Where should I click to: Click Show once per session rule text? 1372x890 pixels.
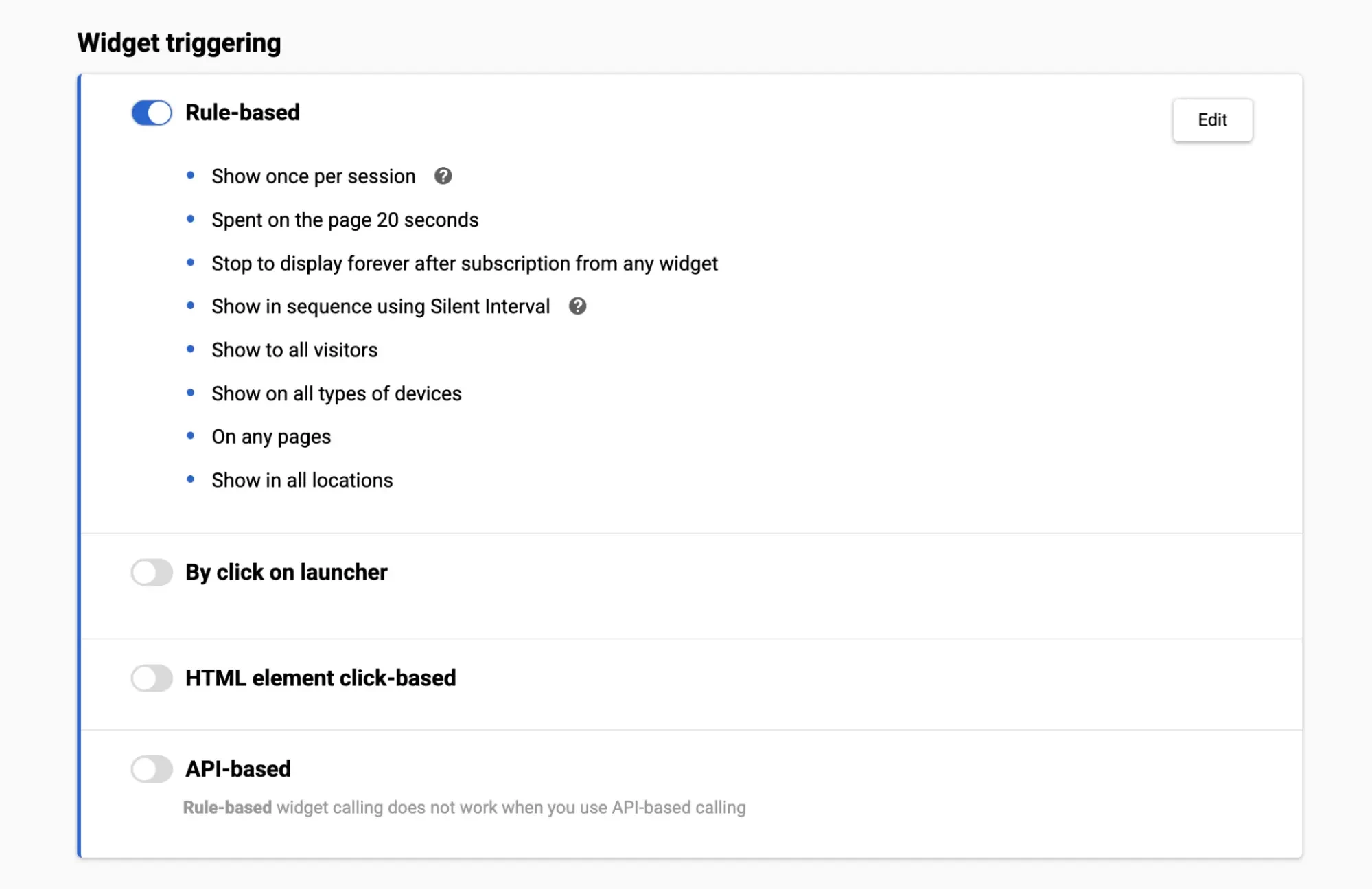click(x=313, y=176)
